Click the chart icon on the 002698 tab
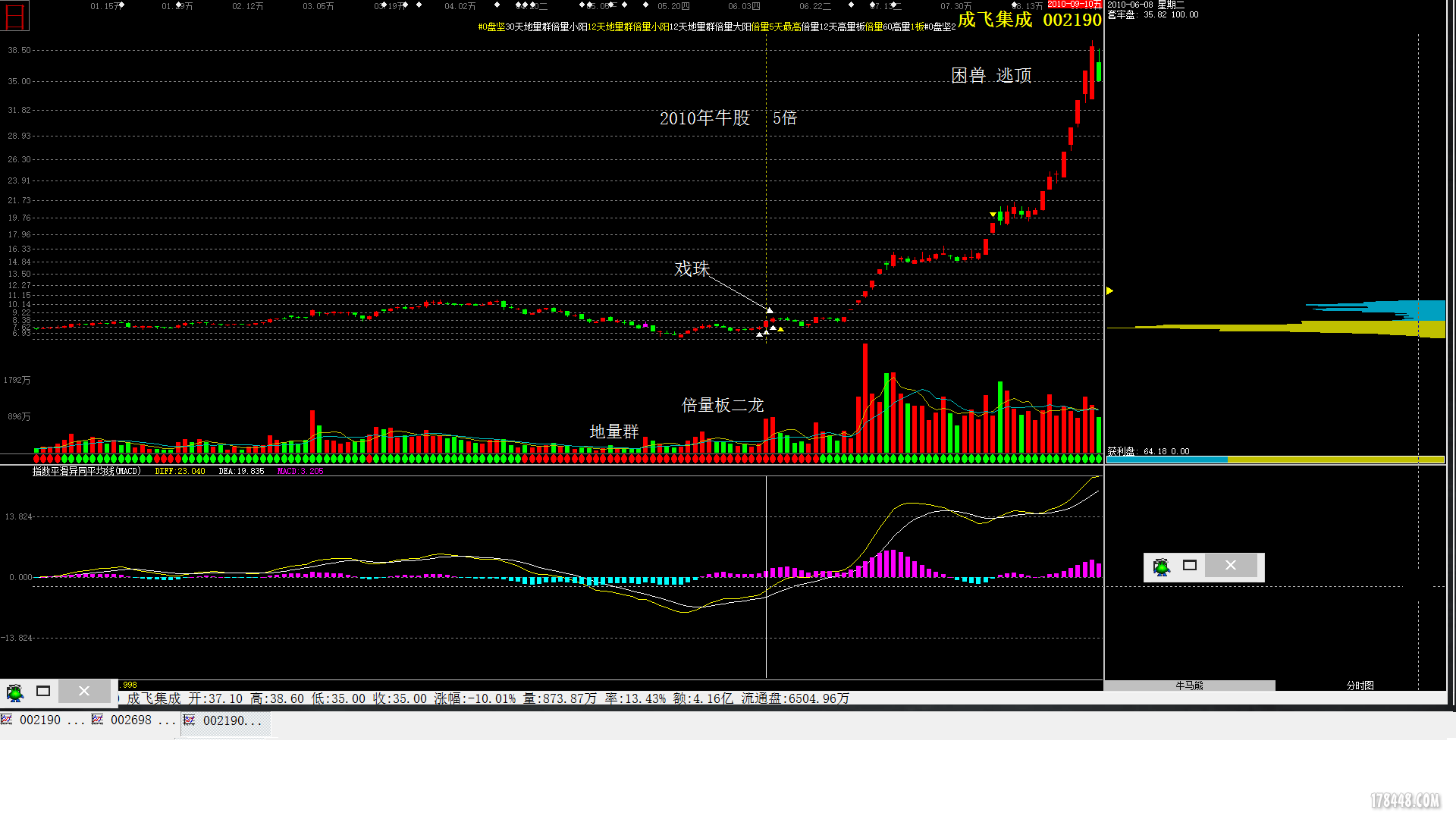 (x=97, y=719)
